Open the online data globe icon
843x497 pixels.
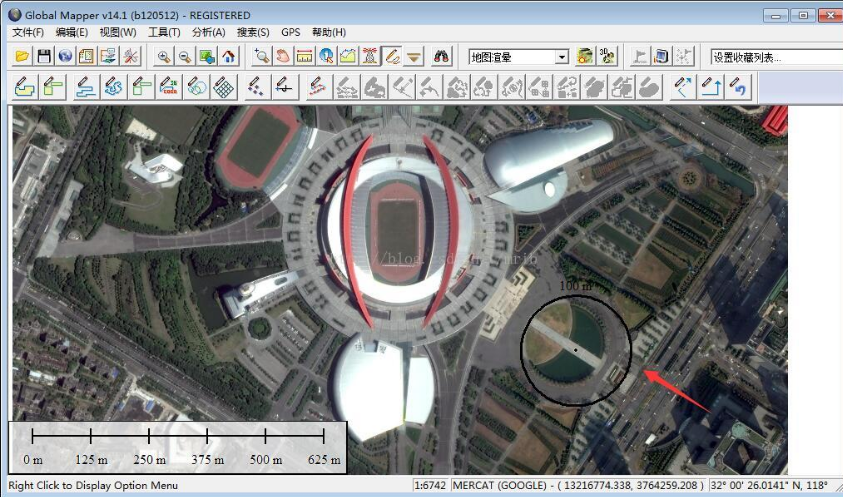pos(65,57)
